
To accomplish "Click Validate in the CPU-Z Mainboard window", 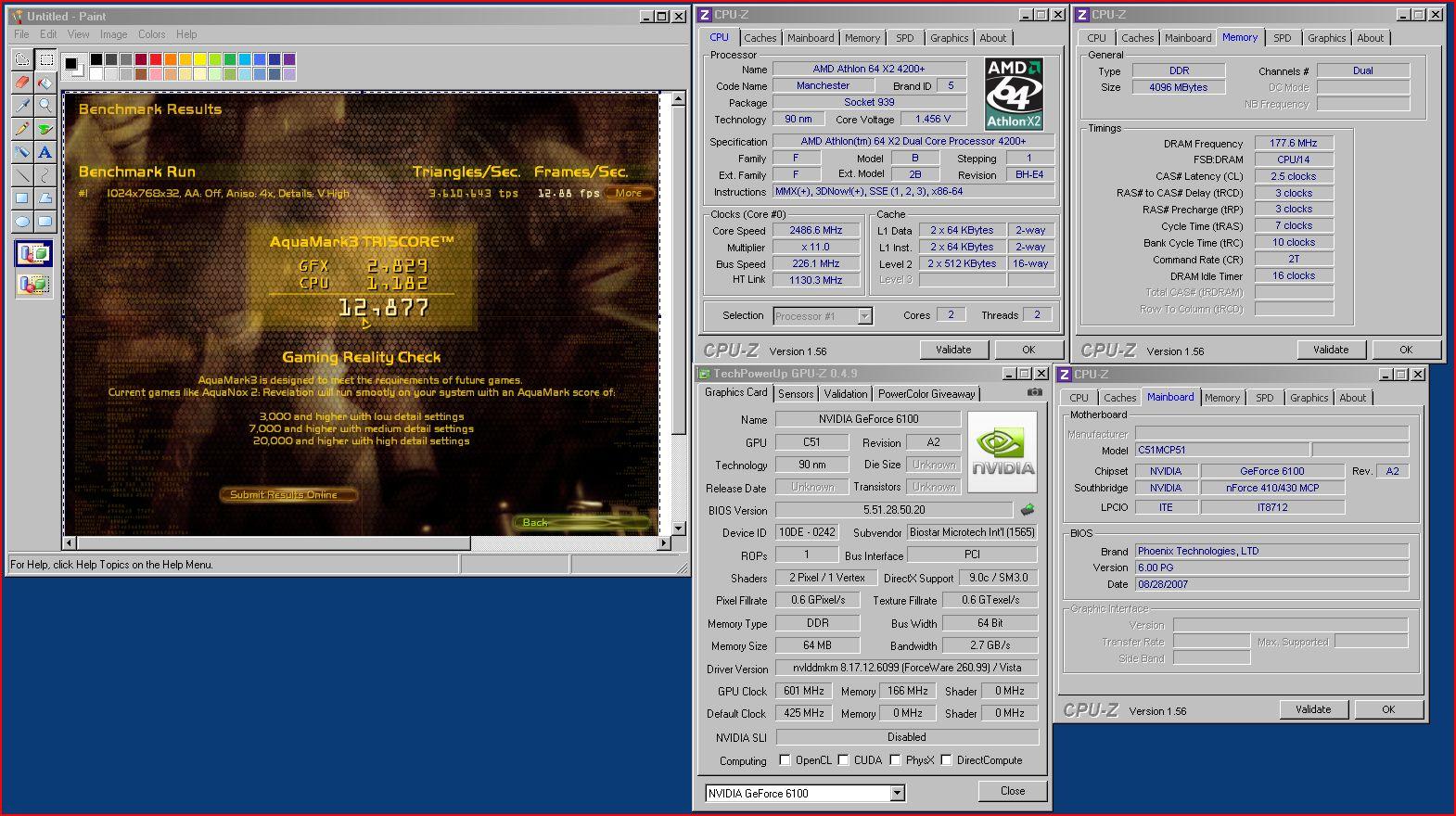I will [x=1313, y=709].
